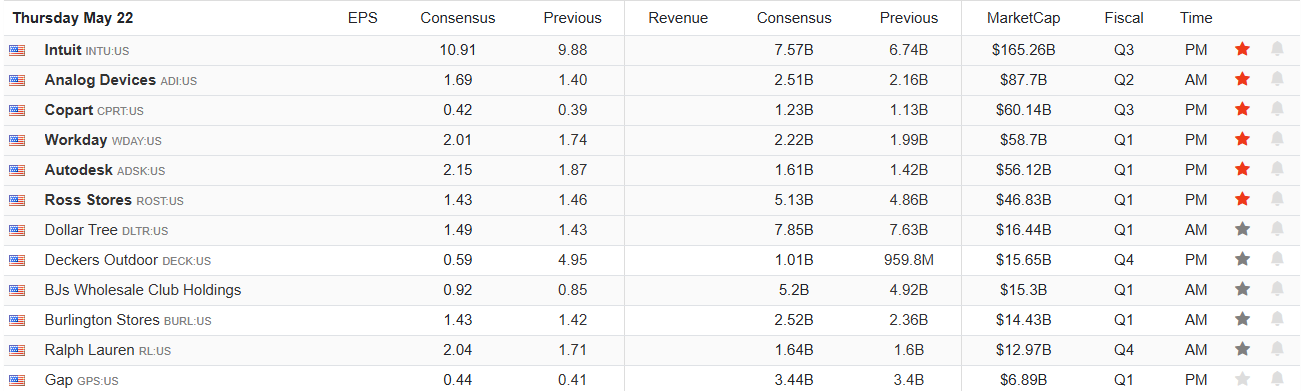The height and width of the screenshot is (391, 1303).
Task: Click Intuit's $165.26B market cap value
Action: tap(1023, 50)
